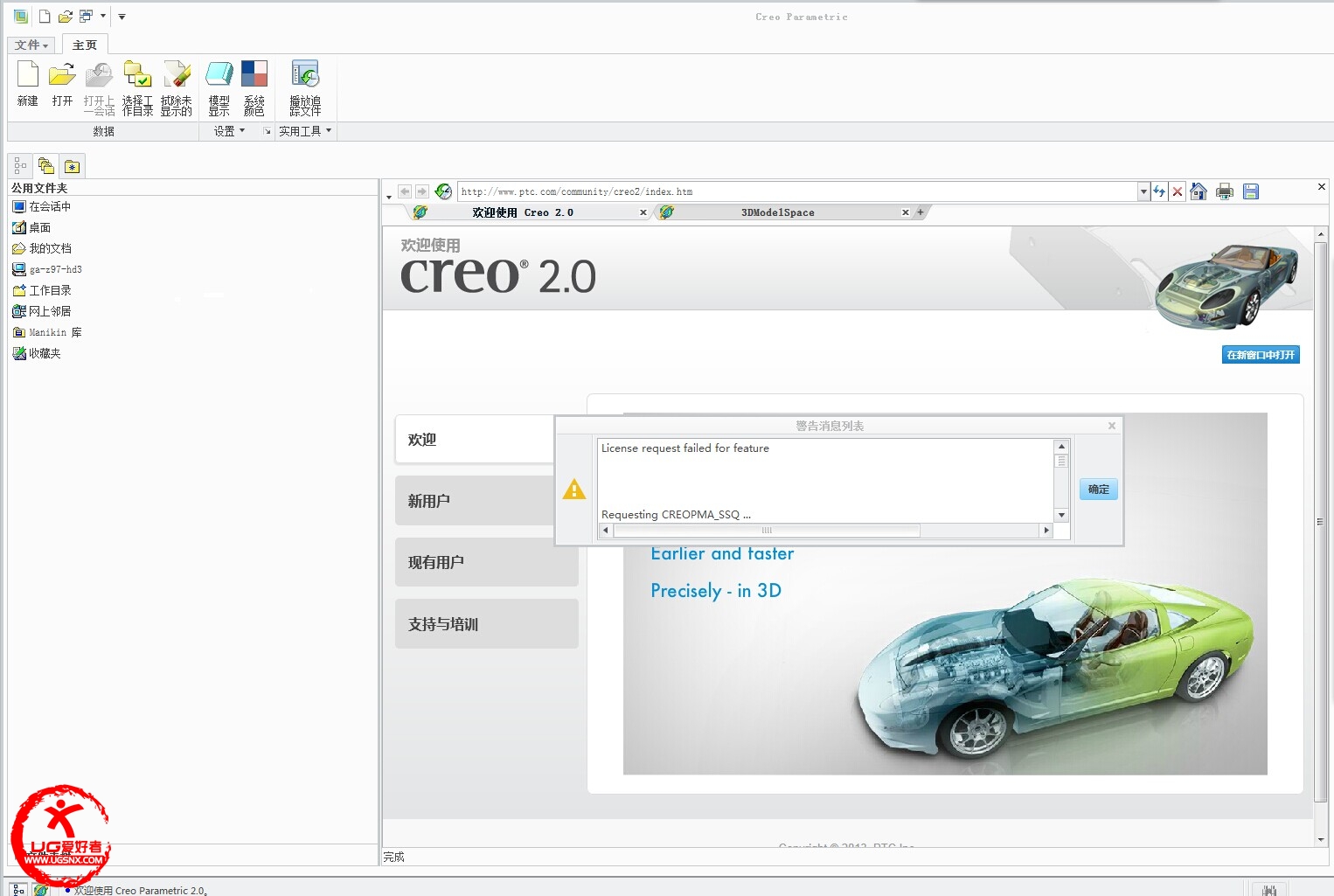Click the 现有用户 (Existing Users) page button
The image size is (1334, 896).
(x=487, y=562)
